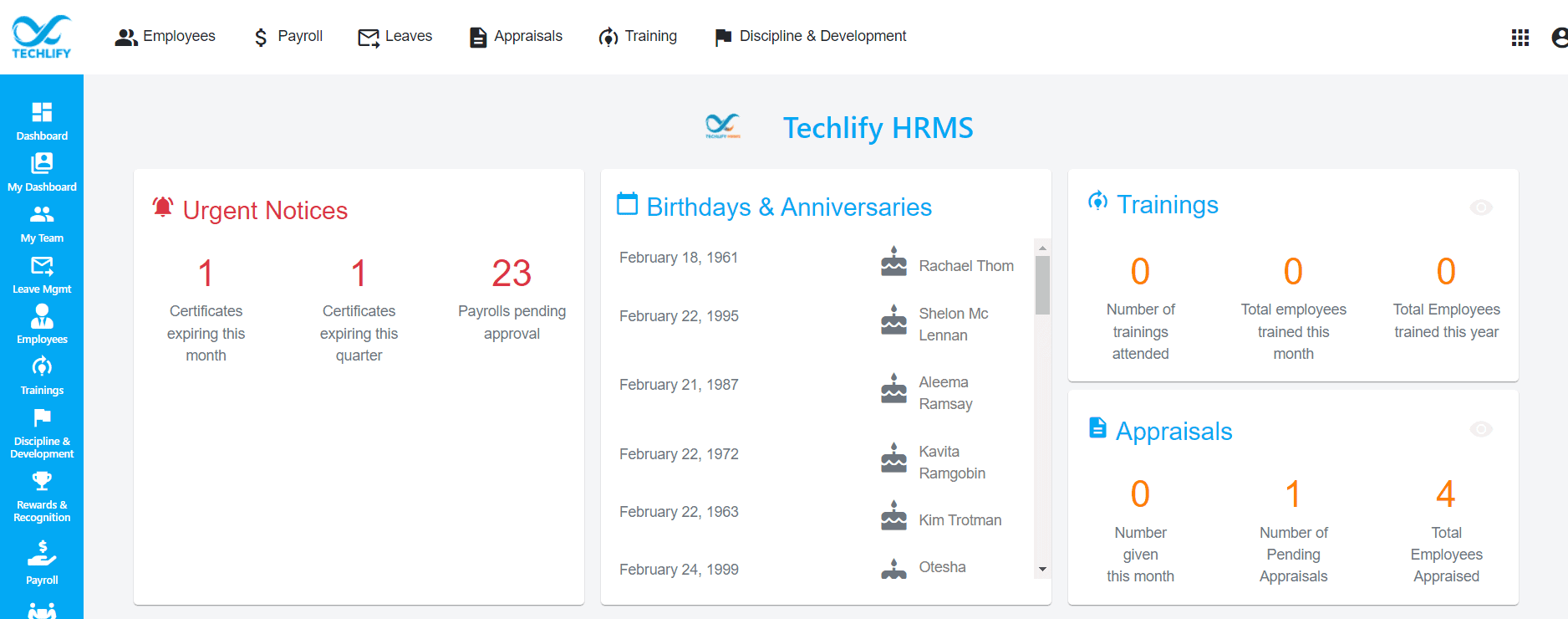Select the name Kim Trotman

pos(960,520)
